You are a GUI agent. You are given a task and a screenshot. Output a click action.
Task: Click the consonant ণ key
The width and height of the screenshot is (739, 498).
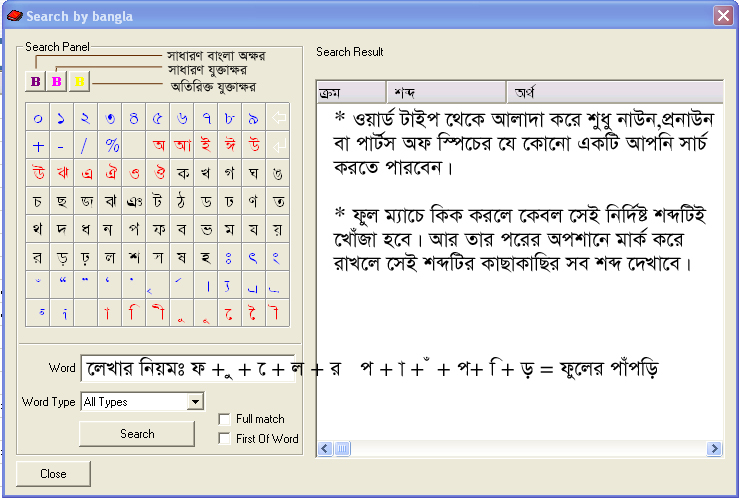pos(254,201)
